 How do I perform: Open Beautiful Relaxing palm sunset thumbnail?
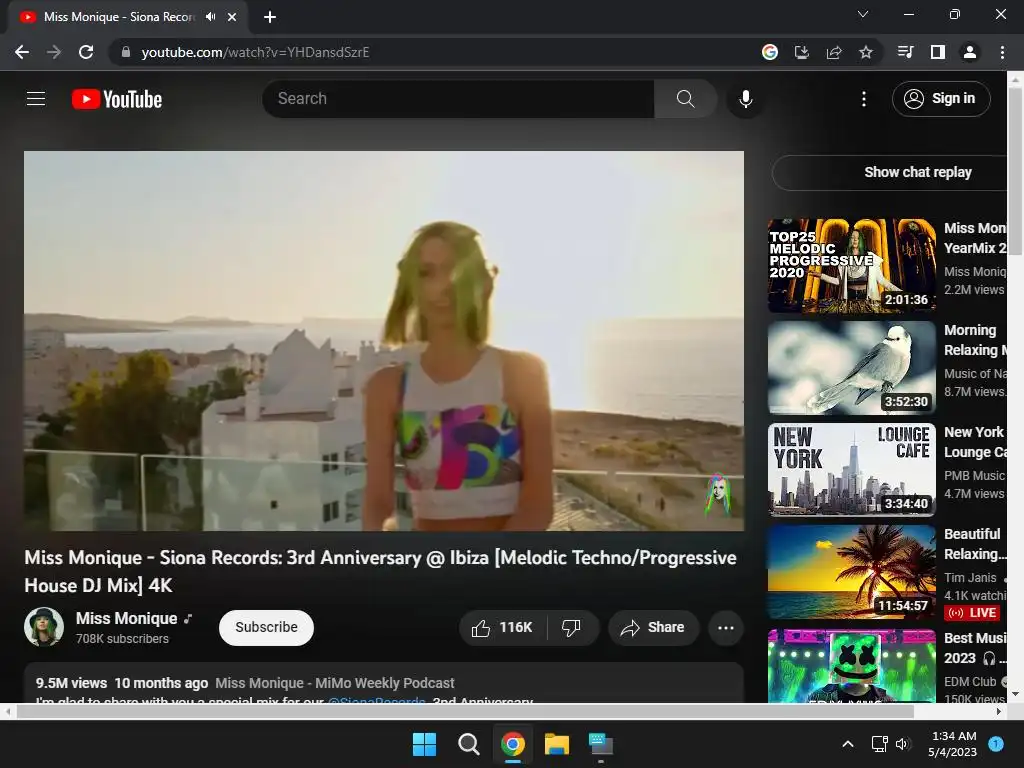click(x=852, y=571)
